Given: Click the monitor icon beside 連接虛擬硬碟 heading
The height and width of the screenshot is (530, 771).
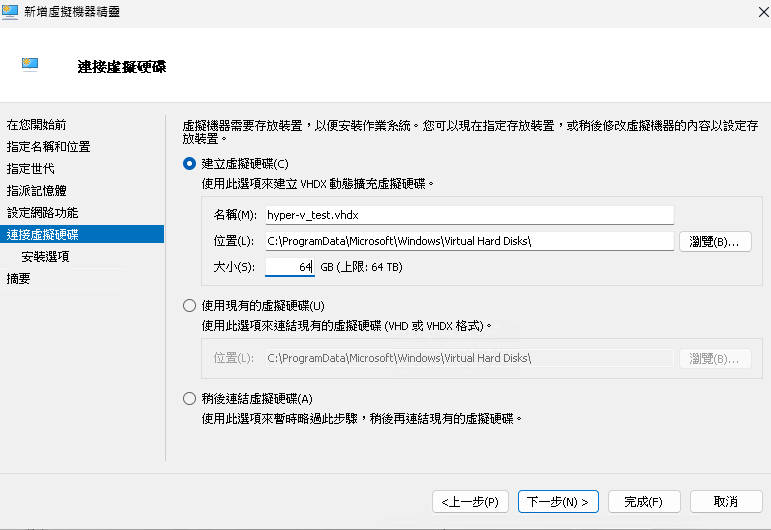Looking at the screenshot, I should 30,64.
